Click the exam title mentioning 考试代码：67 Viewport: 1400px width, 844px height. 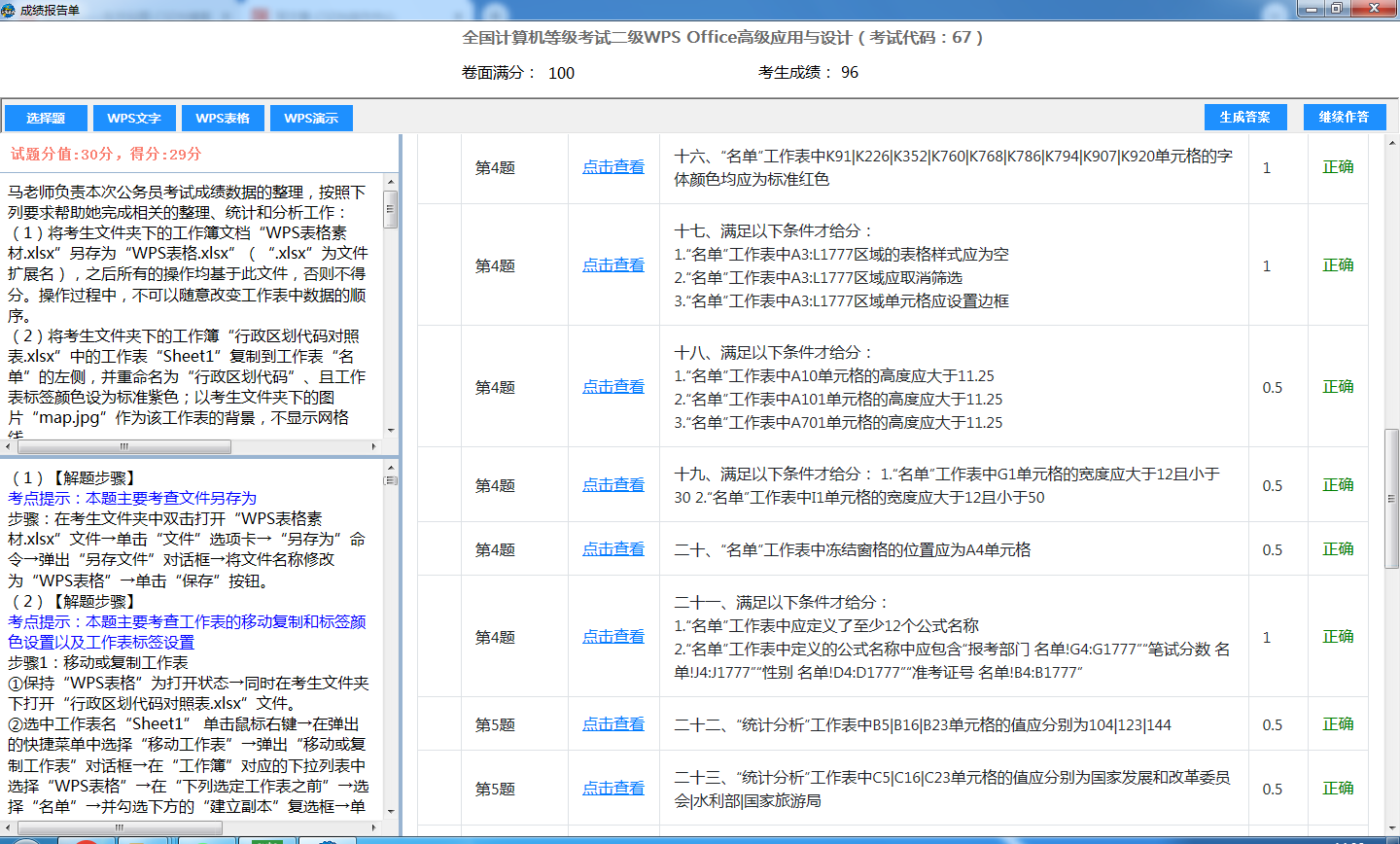[x=722, y=38]
